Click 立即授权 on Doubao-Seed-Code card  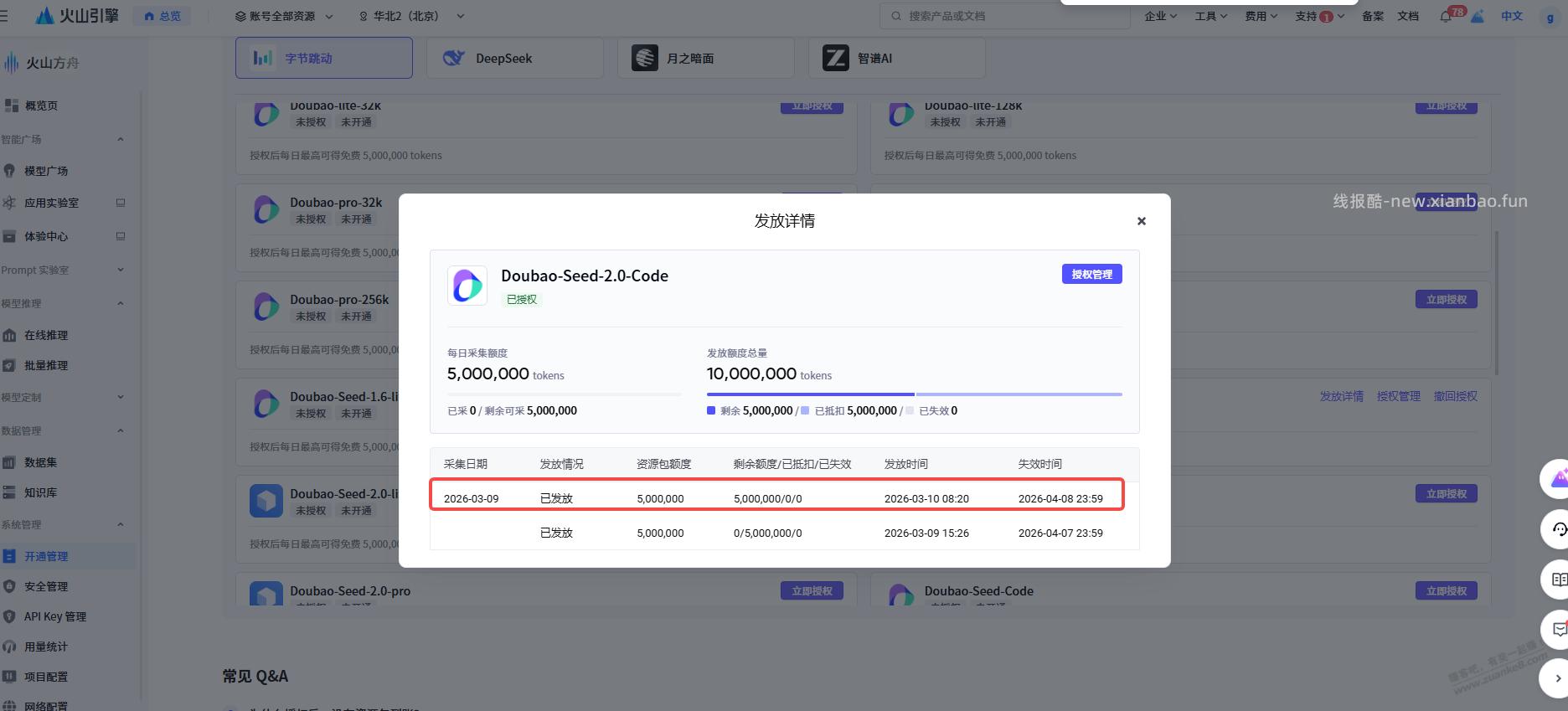1447,590
